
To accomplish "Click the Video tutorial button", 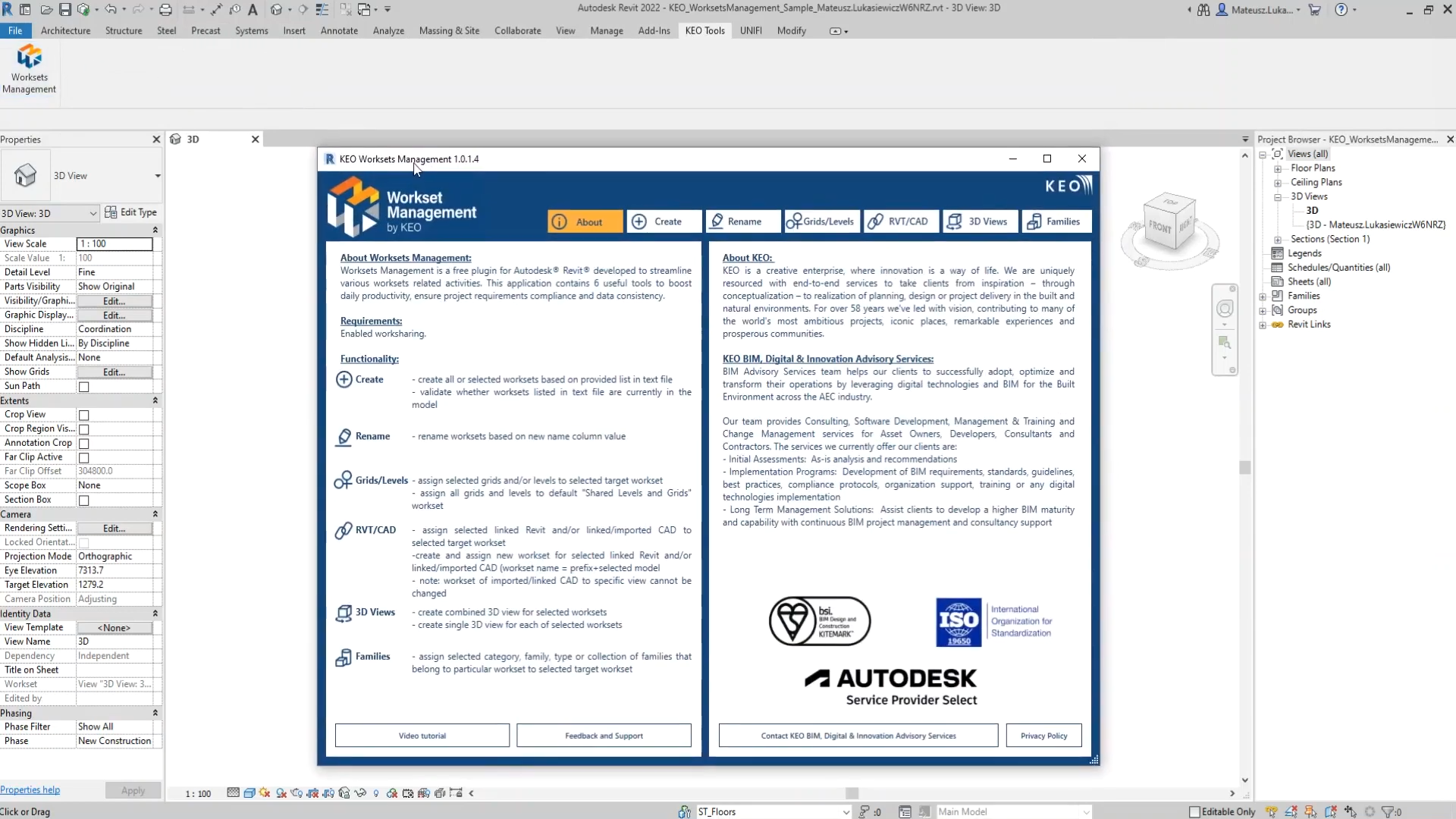I will click(422, 735).
